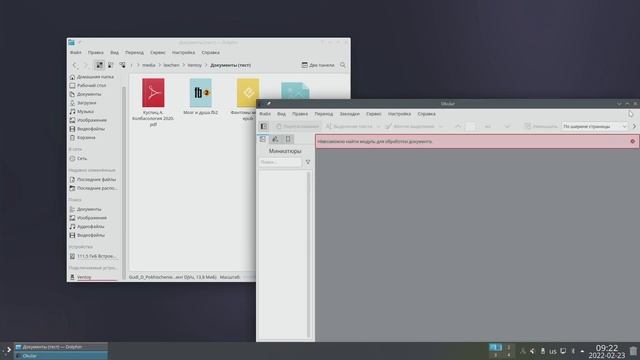Open Файл menu in Okular
Viewport: 640px width, 360px height.
[x=265, y=114]
